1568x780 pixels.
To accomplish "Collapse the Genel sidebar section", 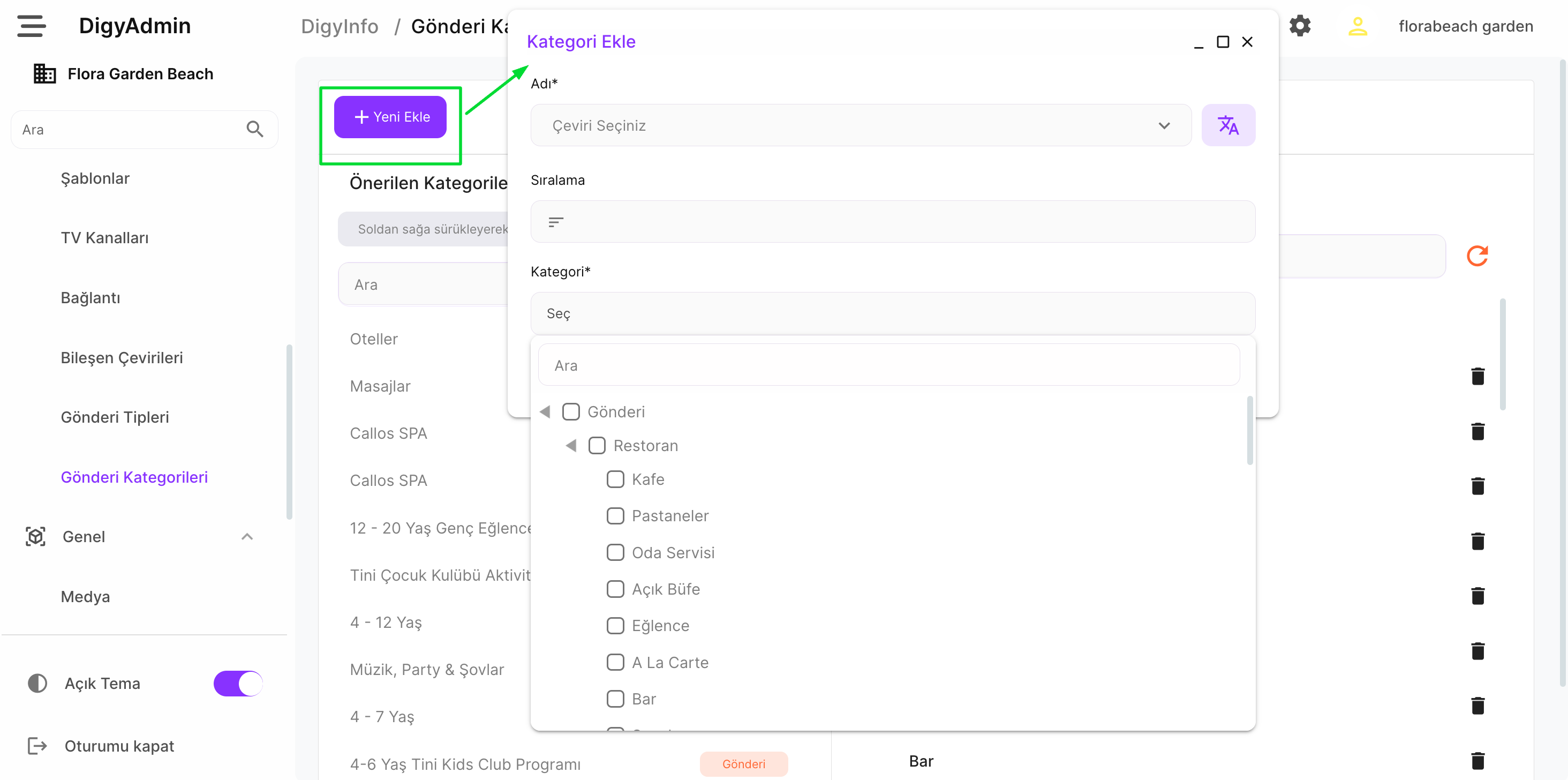I will coord(246,536).
